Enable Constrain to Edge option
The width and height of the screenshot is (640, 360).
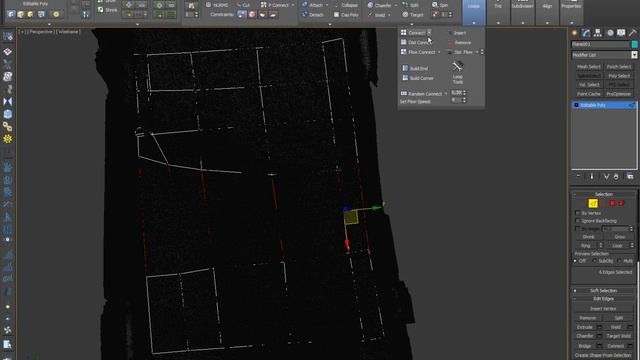coord(252,14)
